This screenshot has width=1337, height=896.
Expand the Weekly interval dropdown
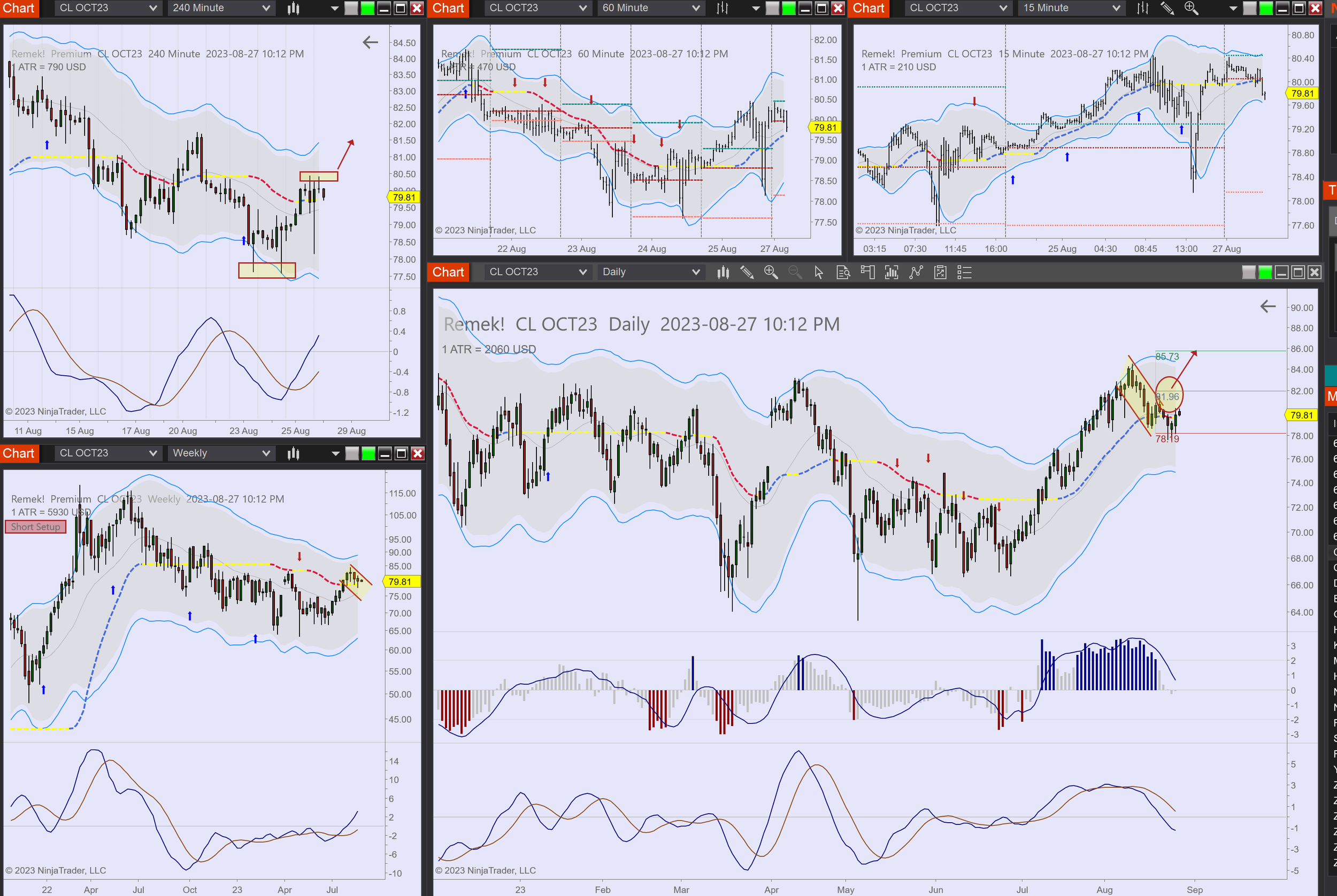pos(221,453)
